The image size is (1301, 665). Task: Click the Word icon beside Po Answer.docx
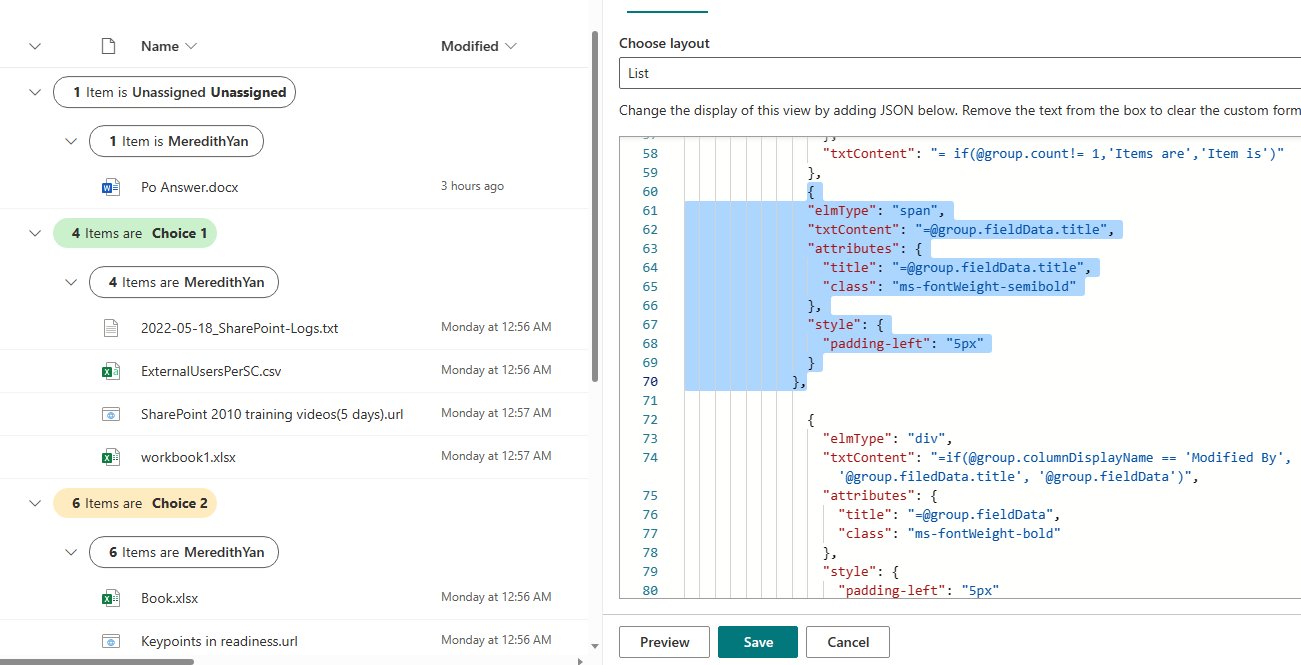pyautogui.click(x=110, y=187)
